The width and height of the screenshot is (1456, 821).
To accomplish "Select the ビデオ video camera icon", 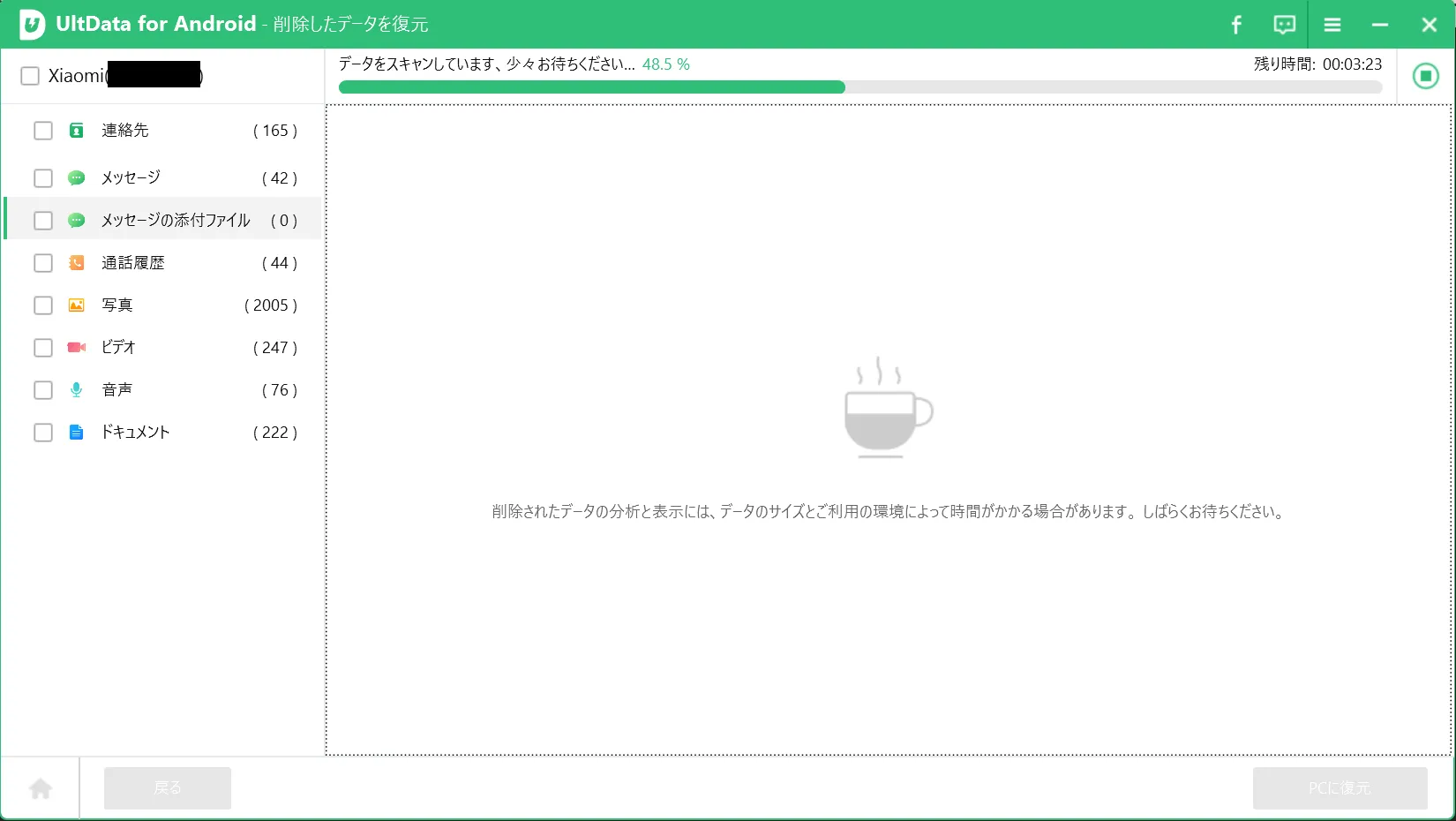I will (76, 347).
